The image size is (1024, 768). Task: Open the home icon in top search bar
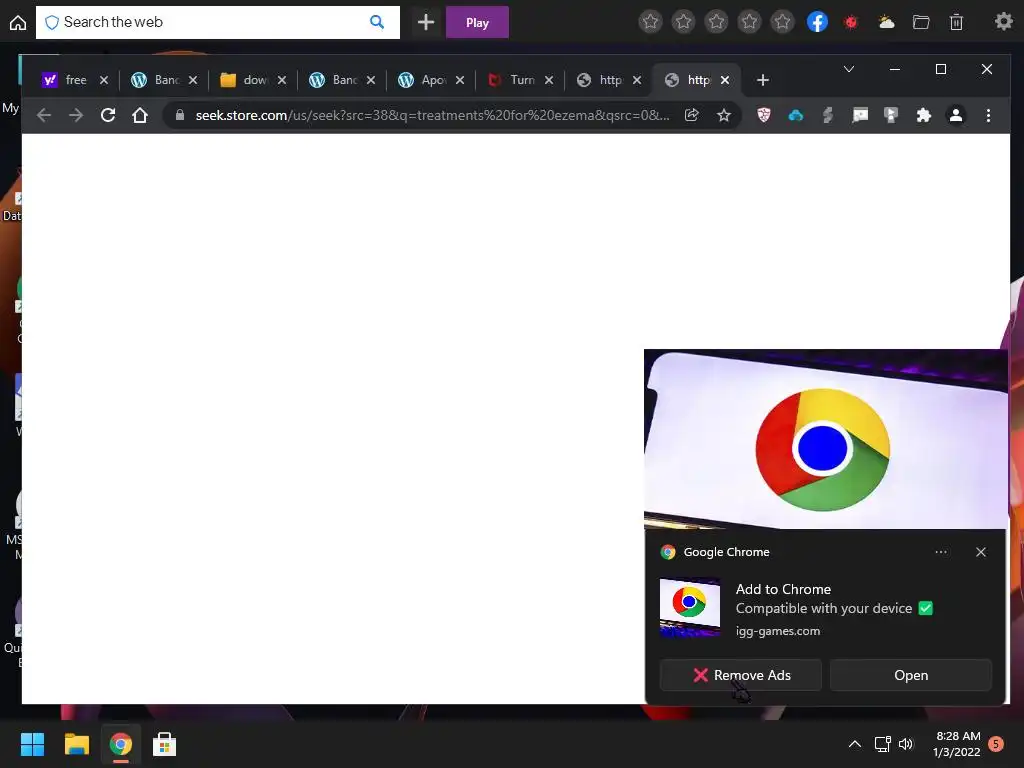click(18, 23)
